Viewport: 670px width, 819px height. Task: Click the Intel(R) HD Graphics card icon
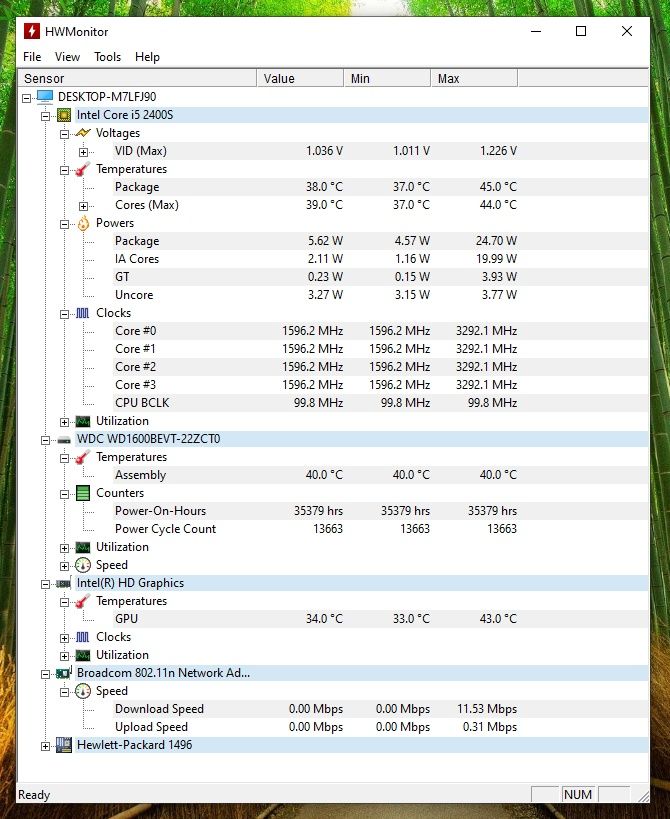(x=64, y=583)
